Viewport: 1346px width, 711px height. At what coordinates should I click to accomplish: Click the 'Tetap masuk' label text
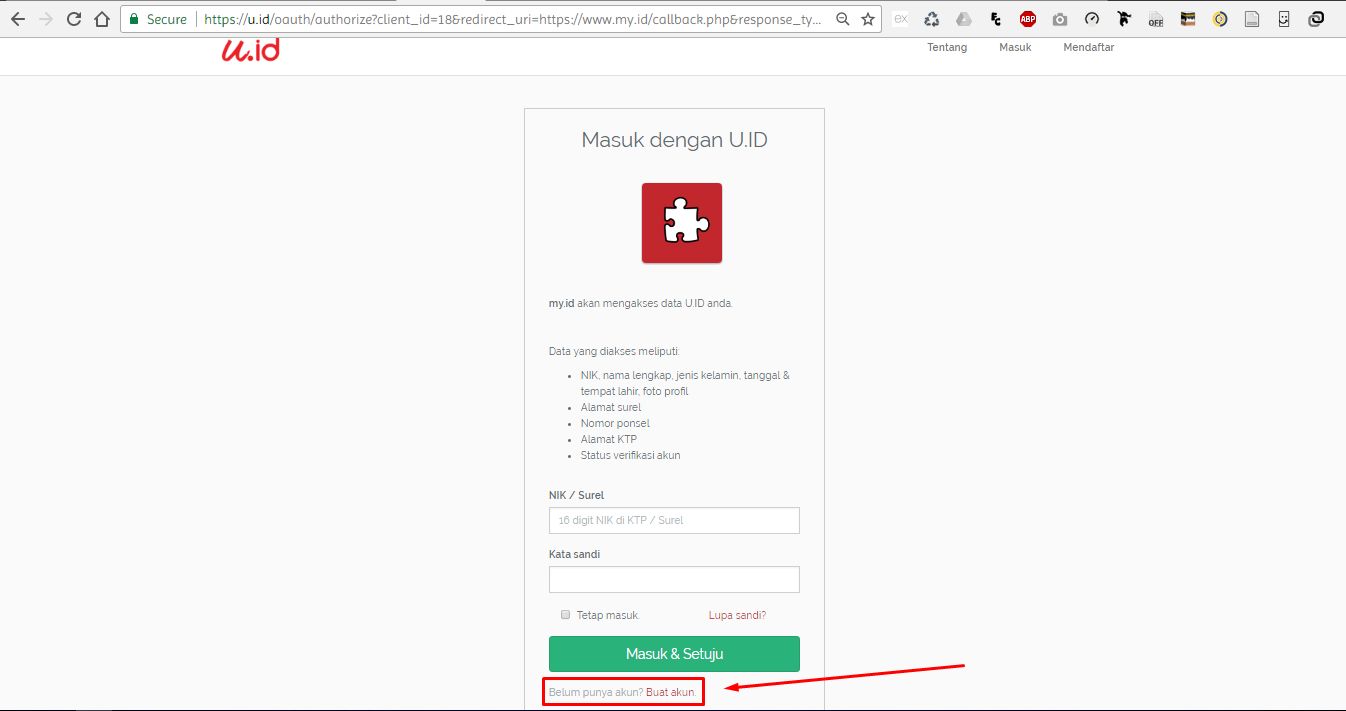(x=608, y=615)
